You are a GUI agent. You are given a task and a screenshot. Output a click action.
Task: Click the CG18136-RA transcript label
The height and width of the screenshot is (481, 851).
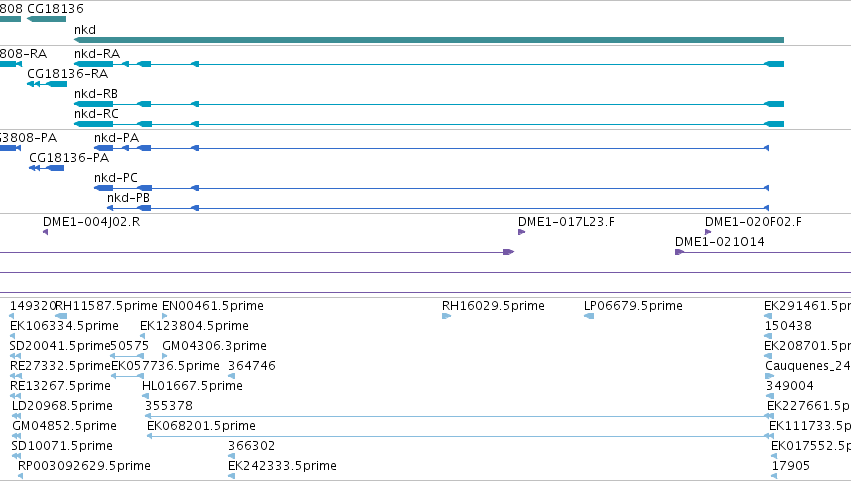[67, 74]
